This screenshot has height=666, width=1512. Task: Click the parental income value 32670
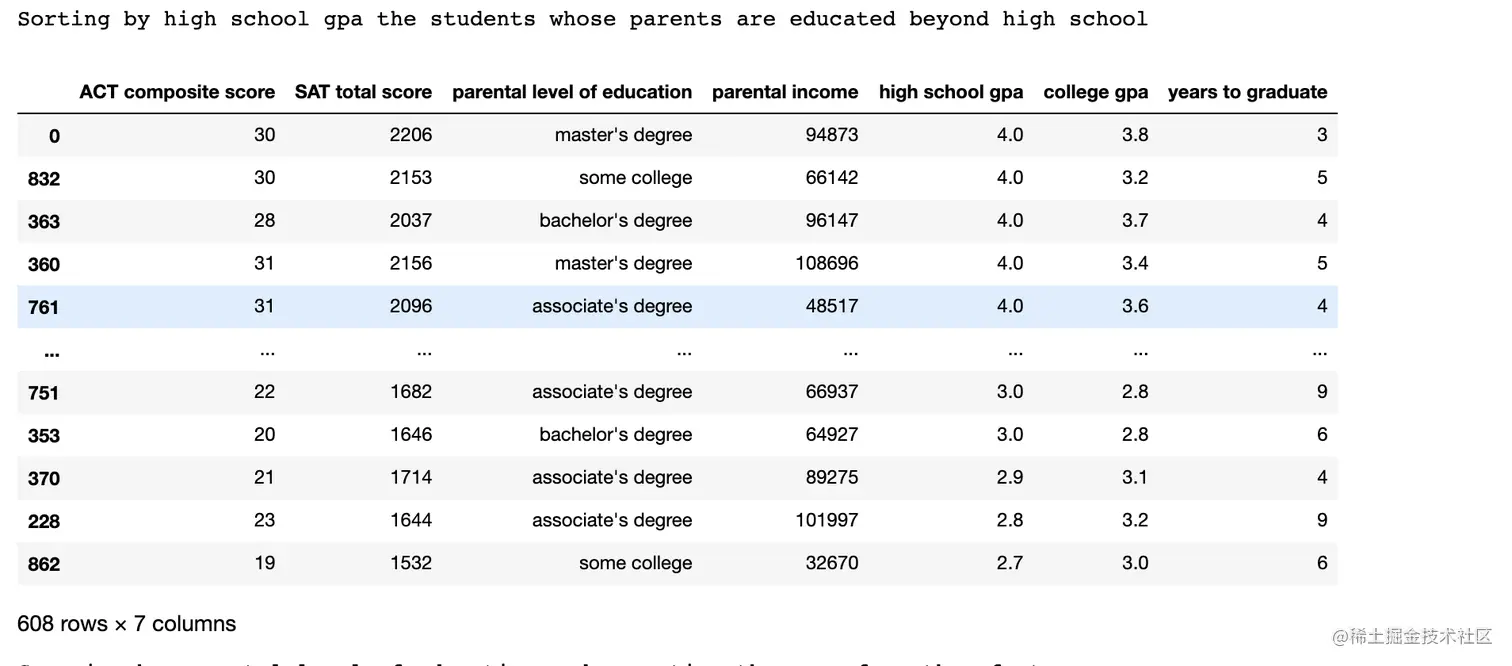coord(832,563)
